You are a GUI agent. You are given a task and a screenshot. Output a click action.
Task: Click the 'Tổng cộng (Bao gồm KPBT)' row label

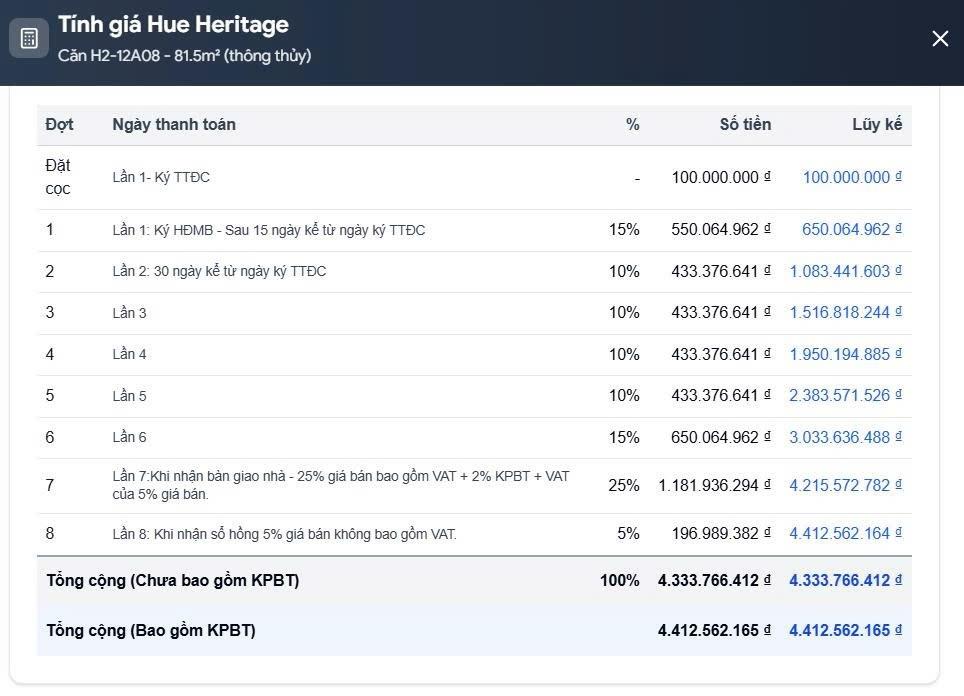click(x=151, y=630)
